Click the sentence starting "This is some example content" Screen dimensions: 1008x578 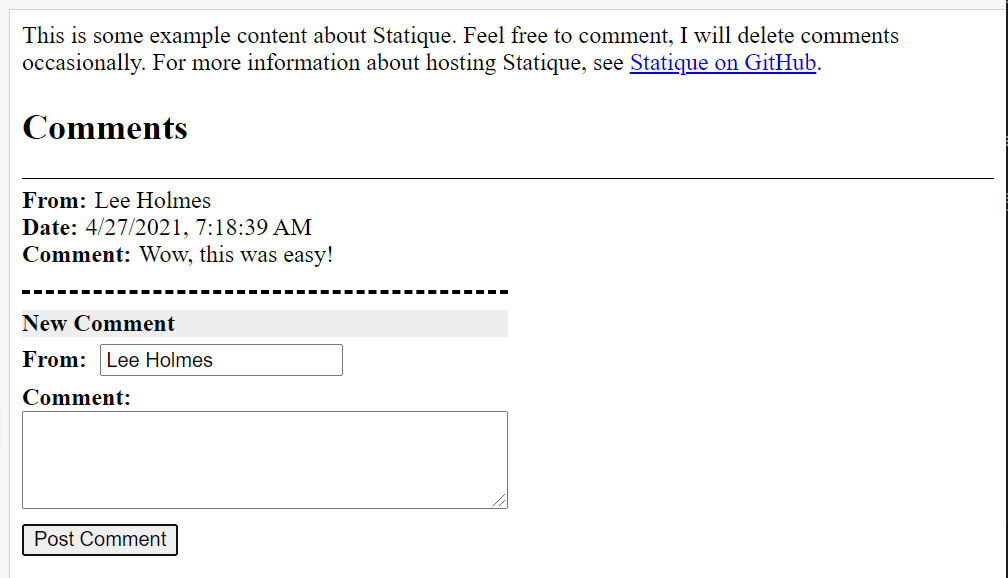tap(239, 35)
